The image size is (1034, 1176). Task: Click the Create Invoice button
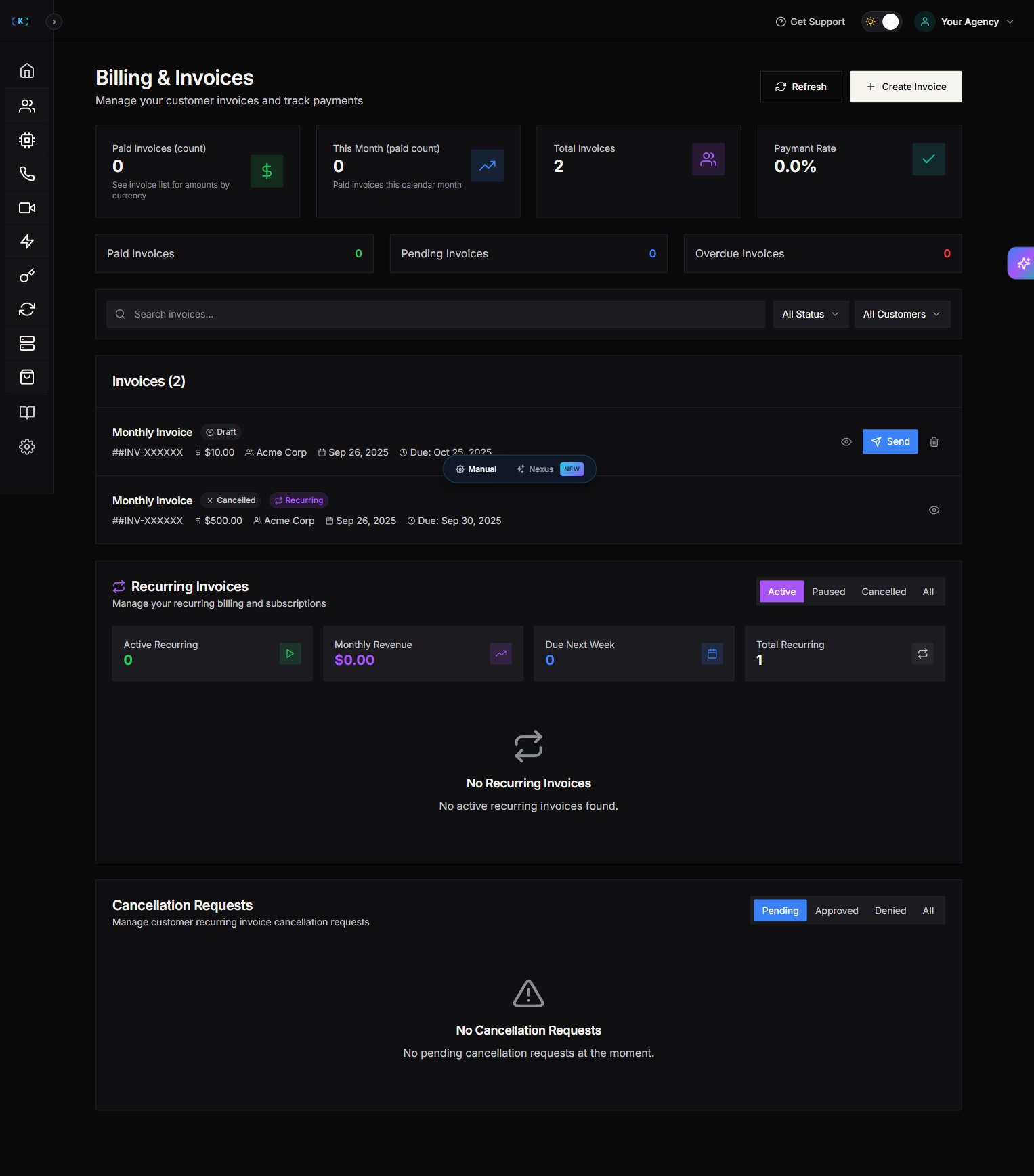(x=906, y=87)
